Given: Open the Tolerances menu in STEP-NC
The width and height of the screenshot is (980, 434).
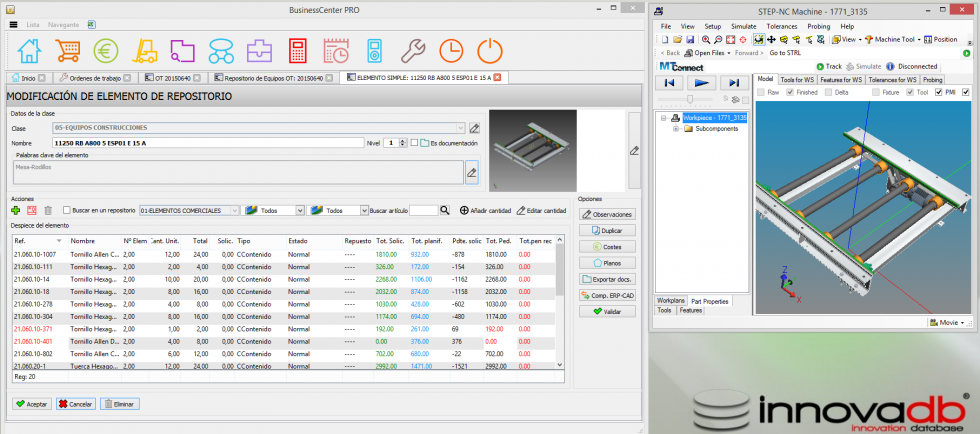Looking at the screenshot, I should (782, 26).
